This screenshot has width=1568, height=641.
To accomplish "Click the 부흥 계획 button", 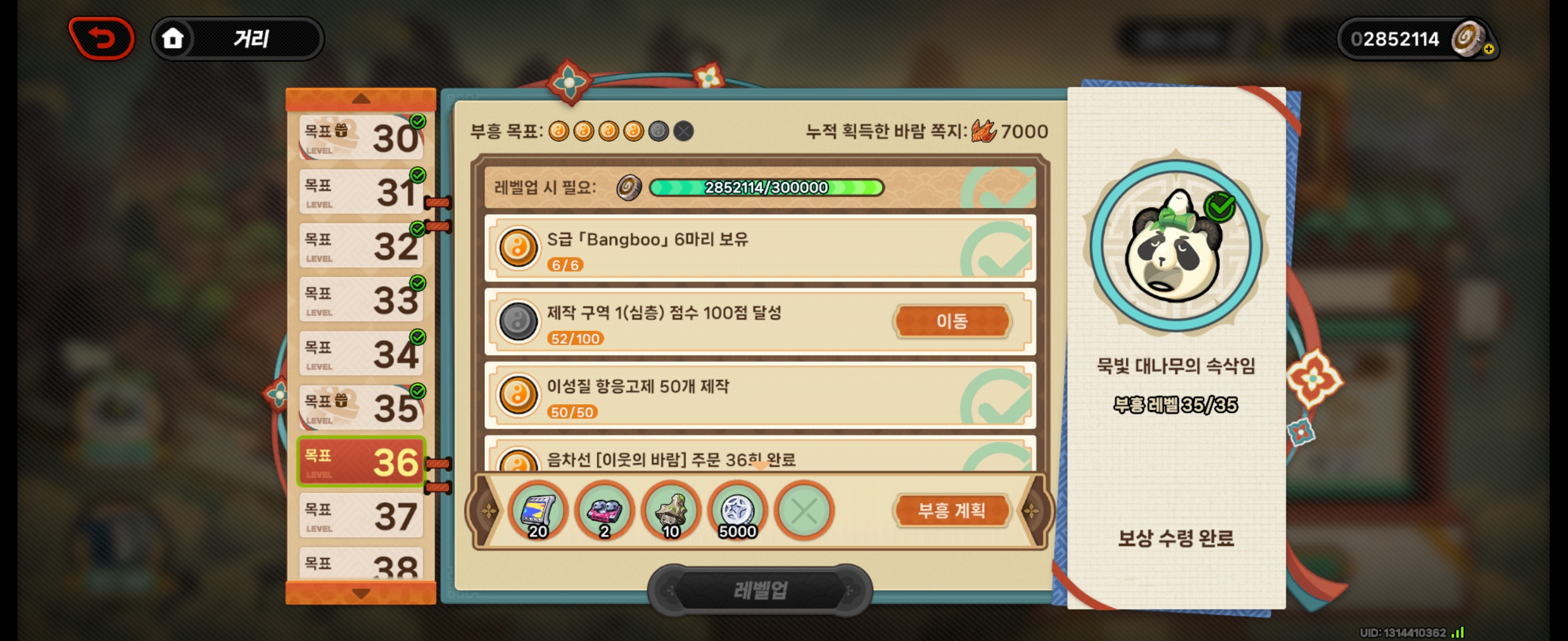I will click(x=951, y=510).
